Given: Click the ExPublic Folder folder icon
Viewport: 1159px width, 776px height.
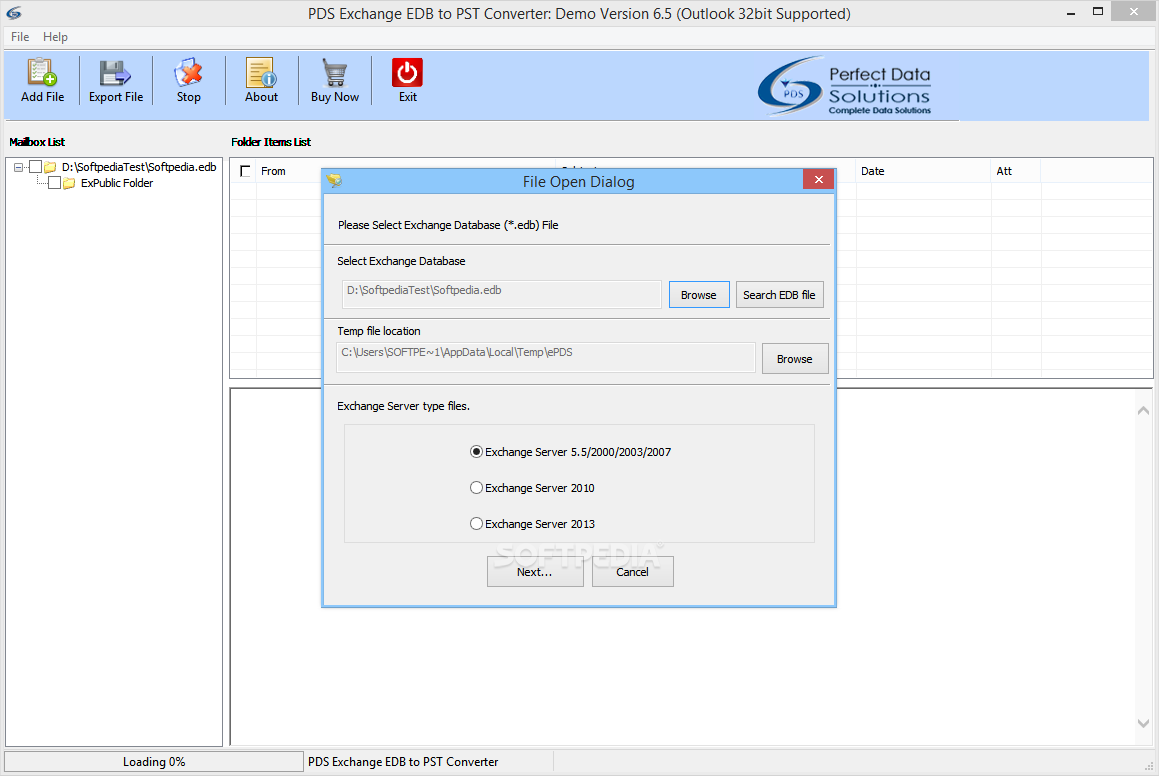Looking at the screenshot, I should [x=69, y=183].
